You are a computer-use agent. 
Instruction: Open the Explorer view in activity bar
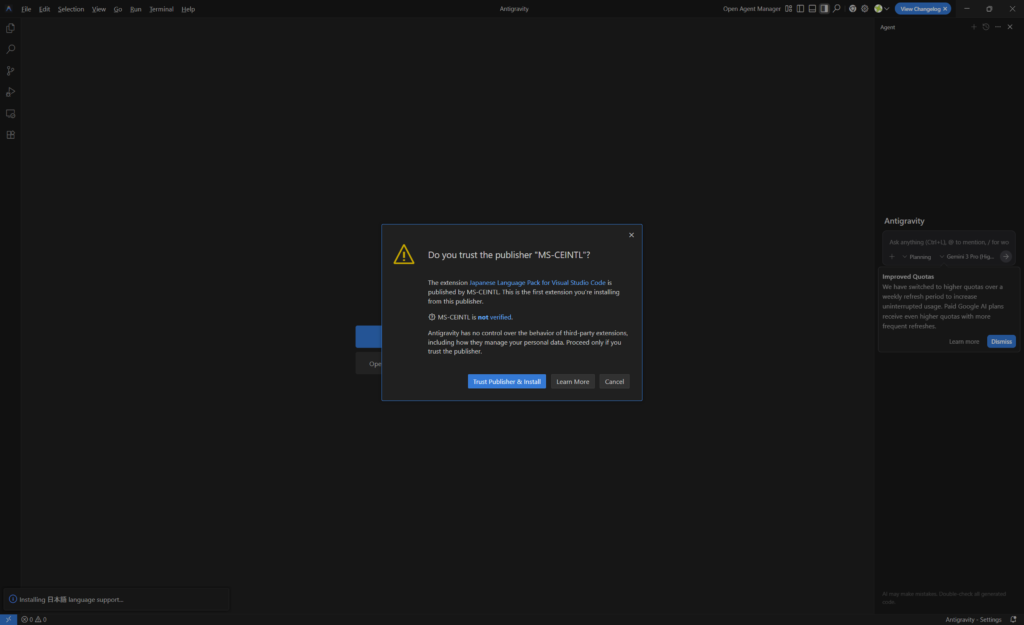click(11, 28)
